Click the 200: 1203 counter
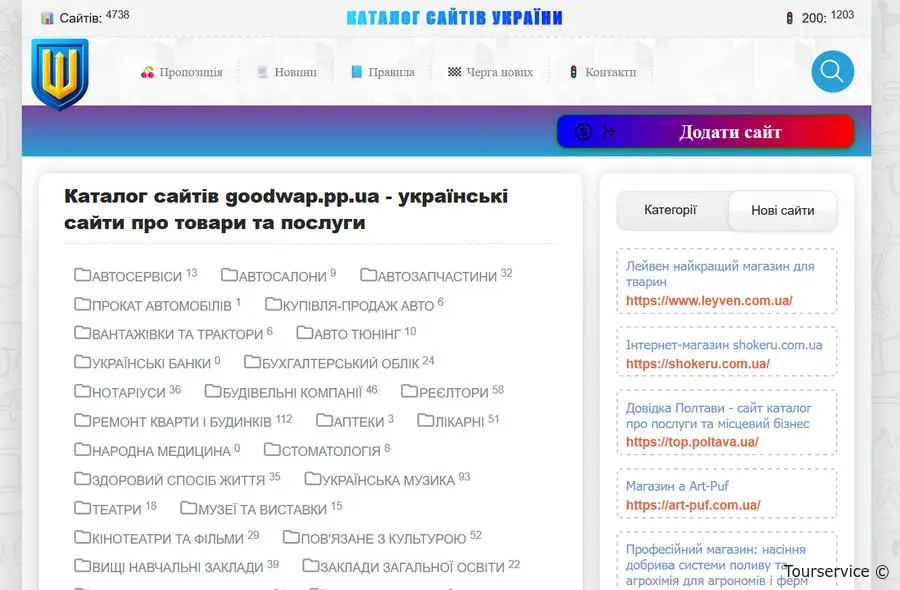900x590 pixels. tap(820, 17)
